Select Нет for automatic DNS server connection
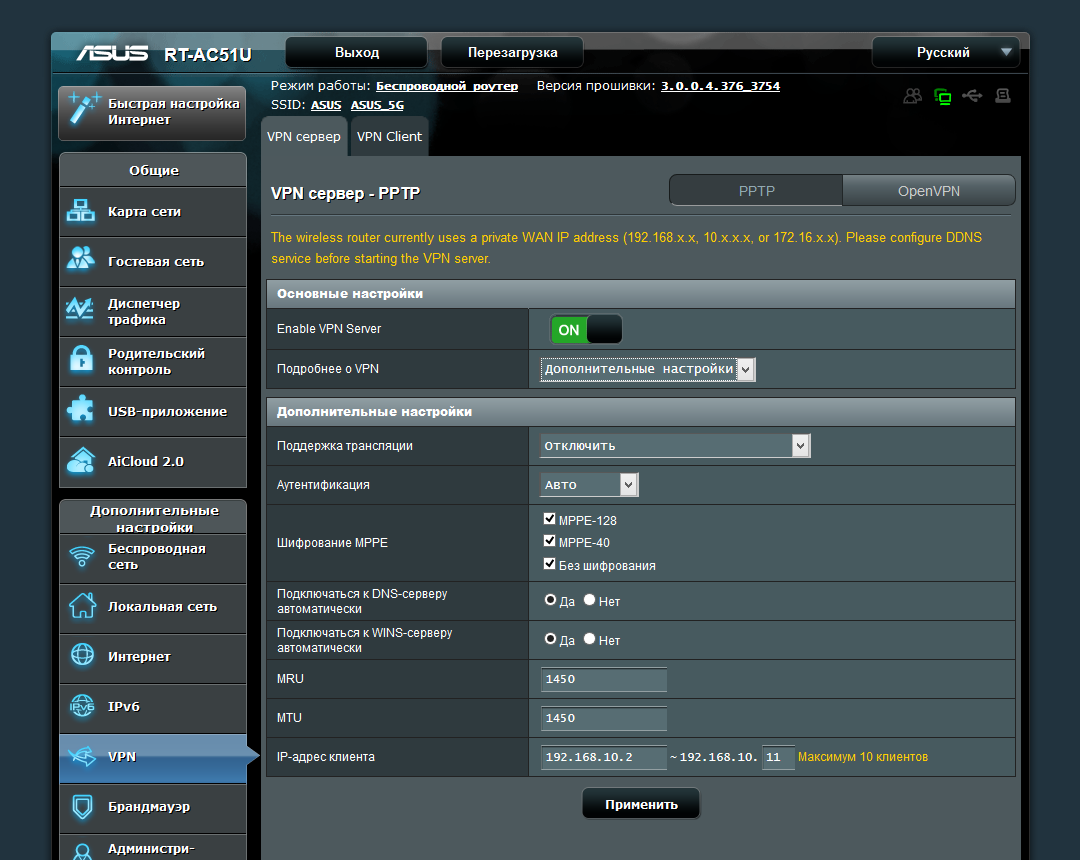 click(590, 600)
